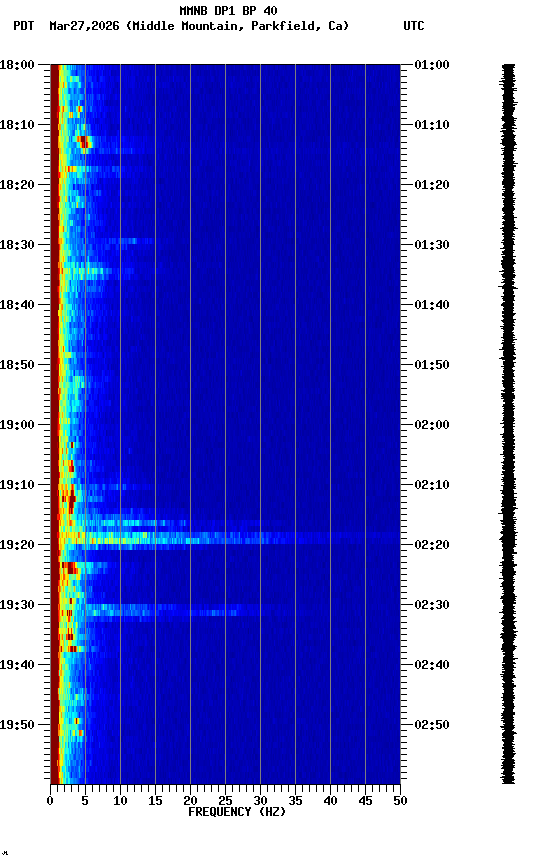Click the 10 Hz frequency axis label
The height and width of the screenshot is (864, 552).
(x=120, y=801)
